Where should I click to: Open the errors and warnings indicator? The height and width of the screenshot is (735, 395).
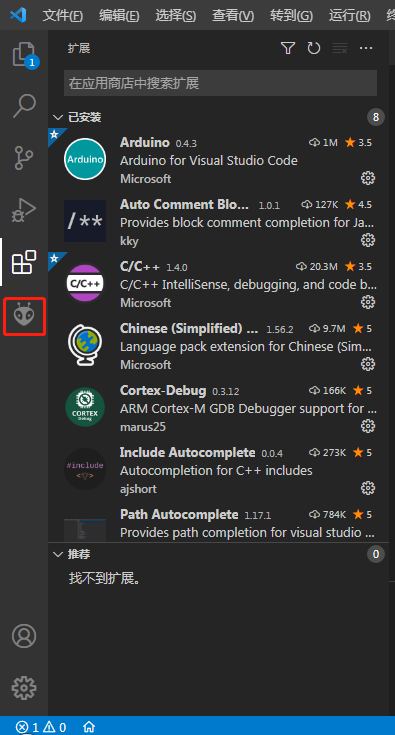click(x=41, y=727)
